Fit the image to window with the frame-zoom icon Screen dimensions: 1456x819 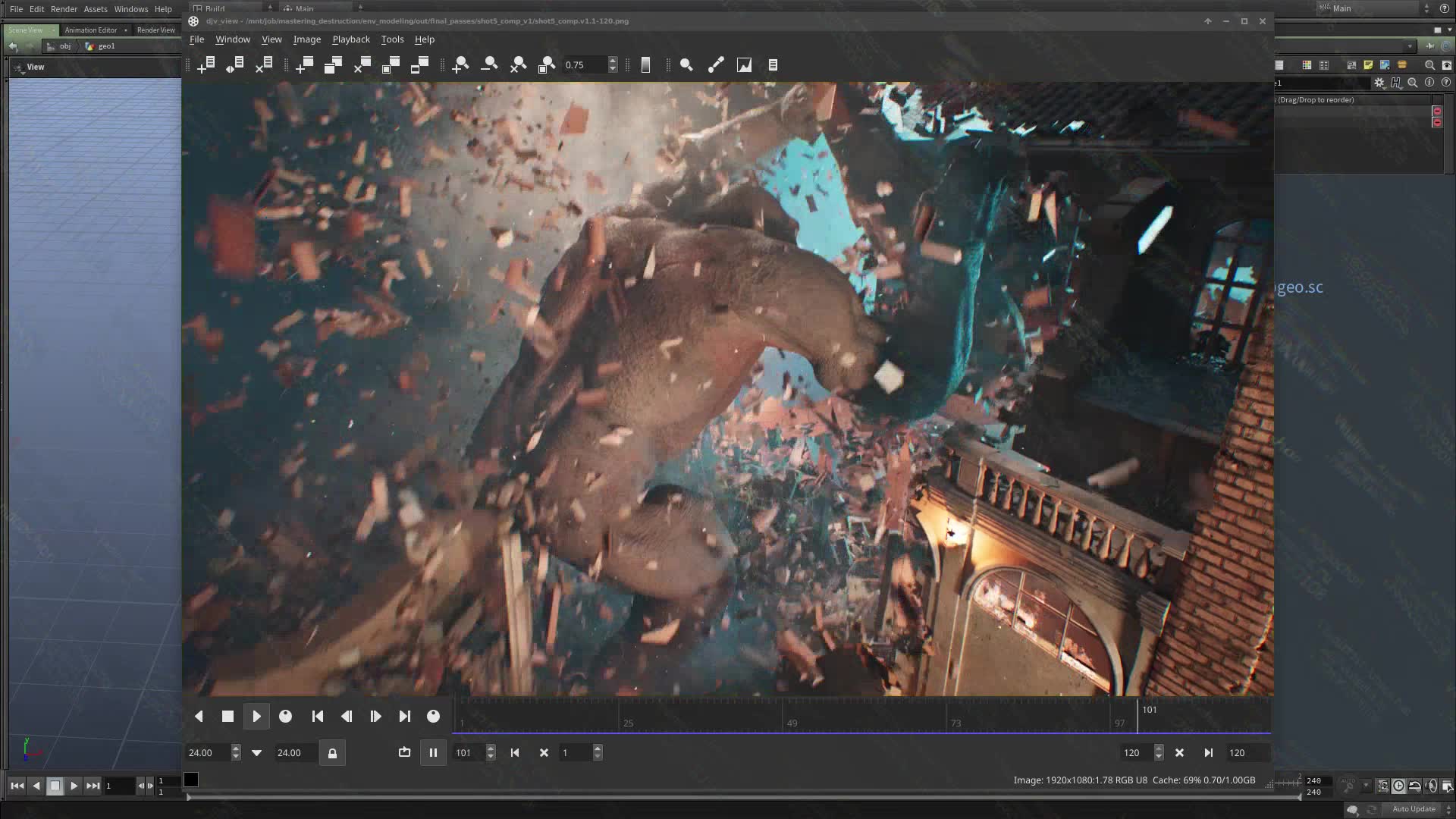(x=548, y=65)
